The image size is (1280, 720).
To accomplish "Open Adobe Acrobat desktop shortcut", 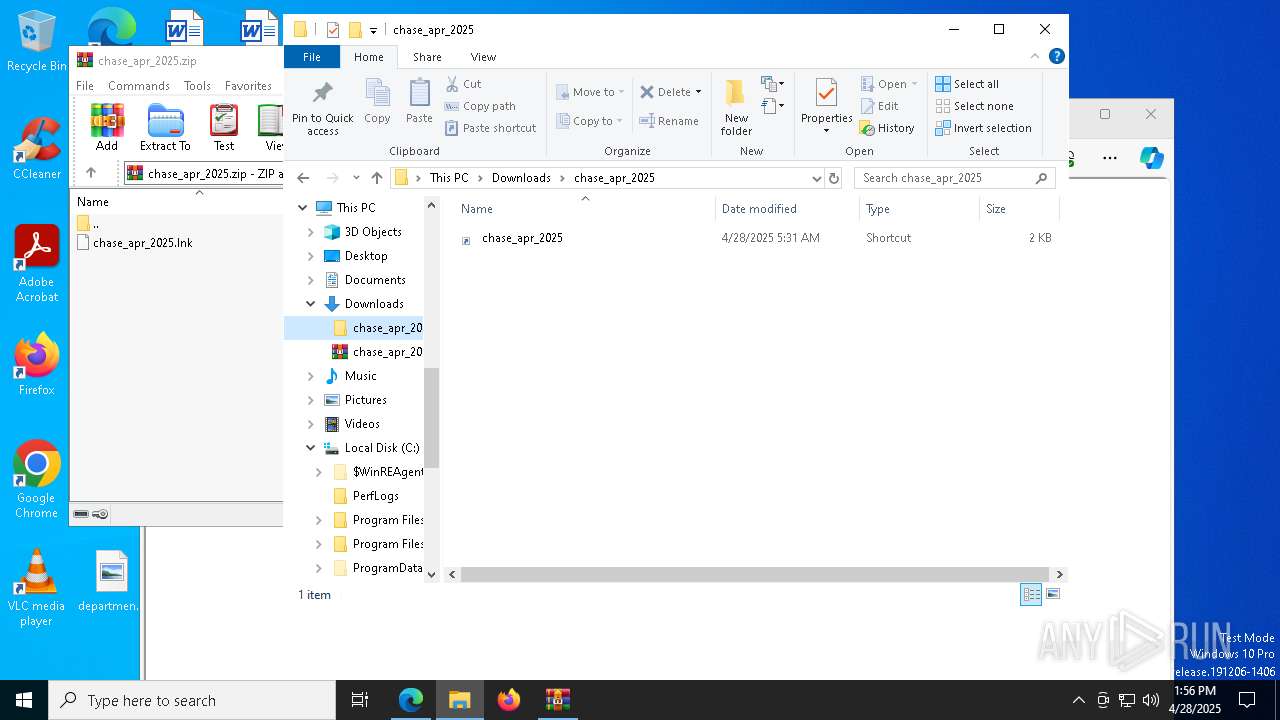I will (x=37, y=264).
